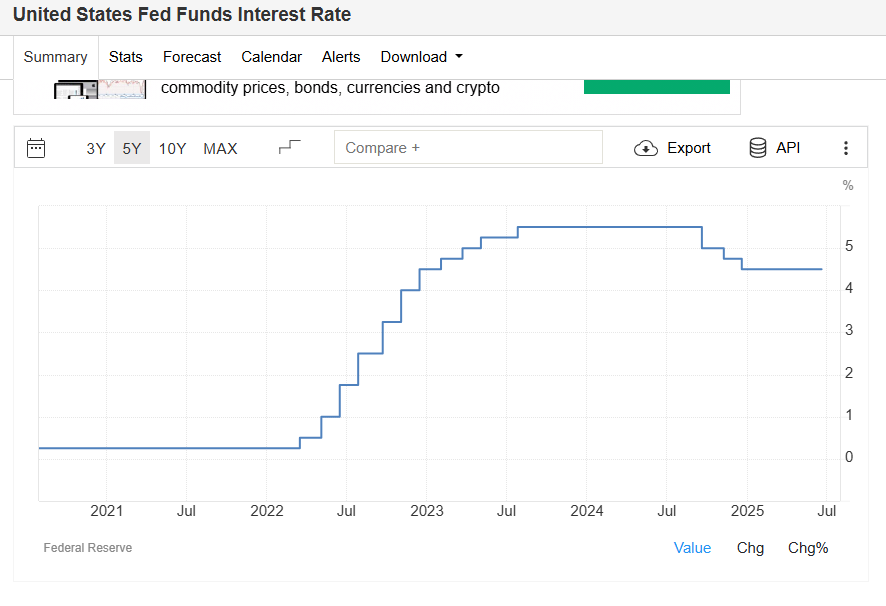
Task: Switch chart to Chg% view
Action: click(x=808, y=547)
